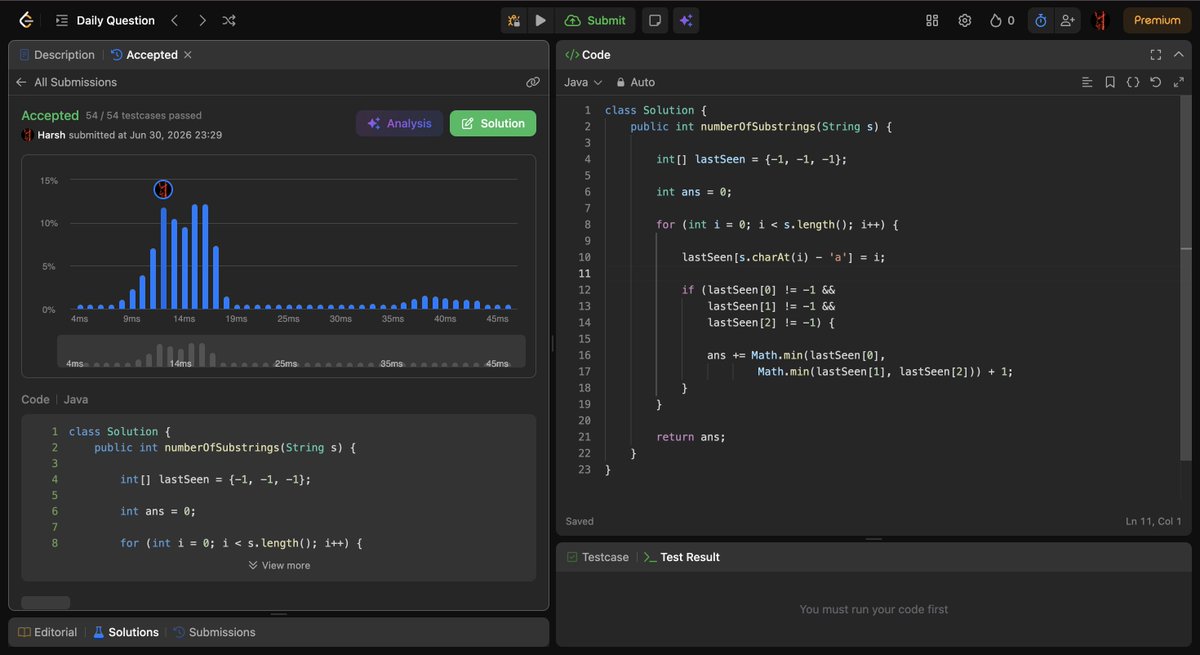Copy the submission link icon
This screenshot has width=1200, height=655.
533,82
